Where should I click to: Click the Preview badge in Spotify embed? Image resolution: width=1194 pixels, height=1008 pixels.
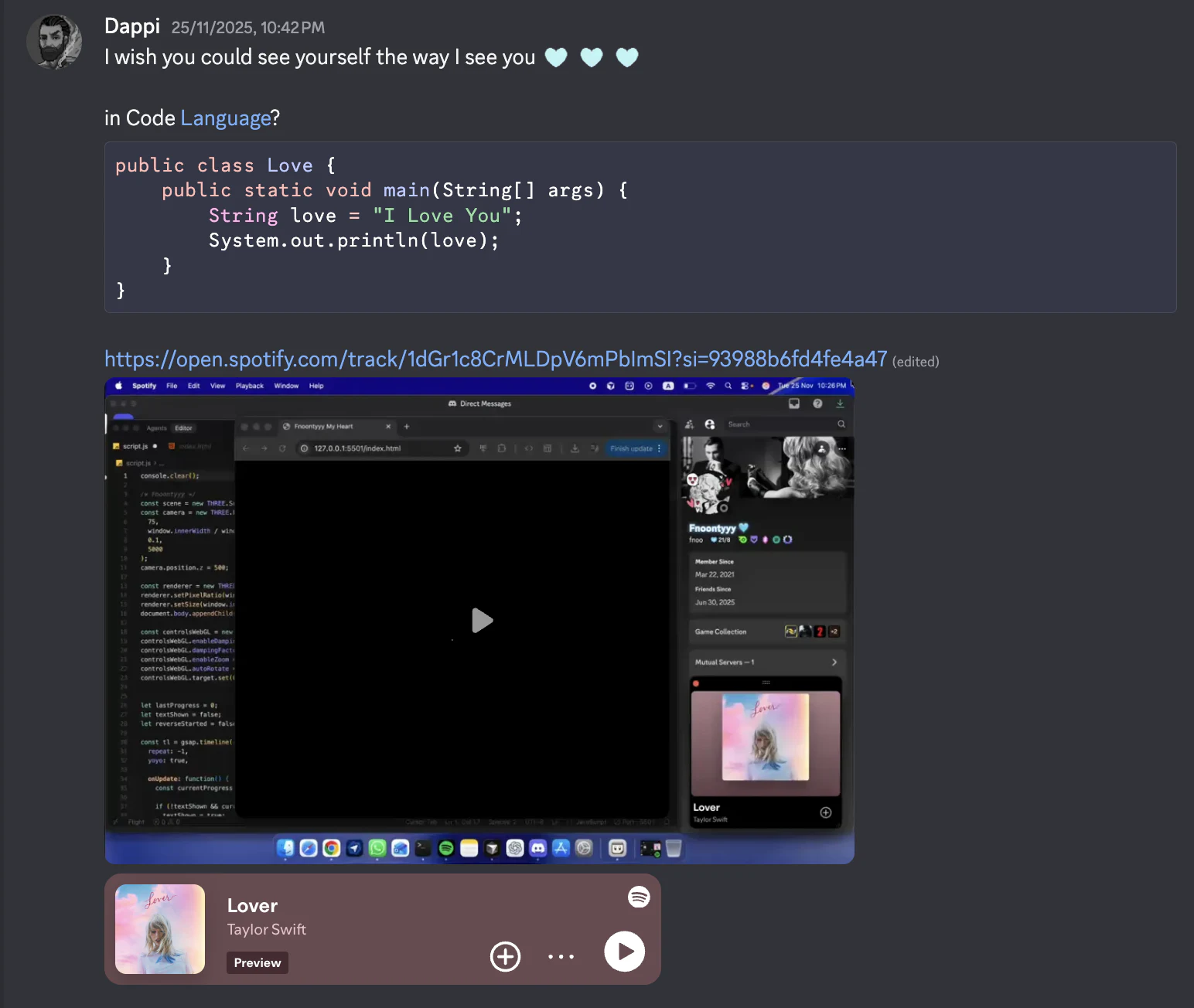coord(258,963)
